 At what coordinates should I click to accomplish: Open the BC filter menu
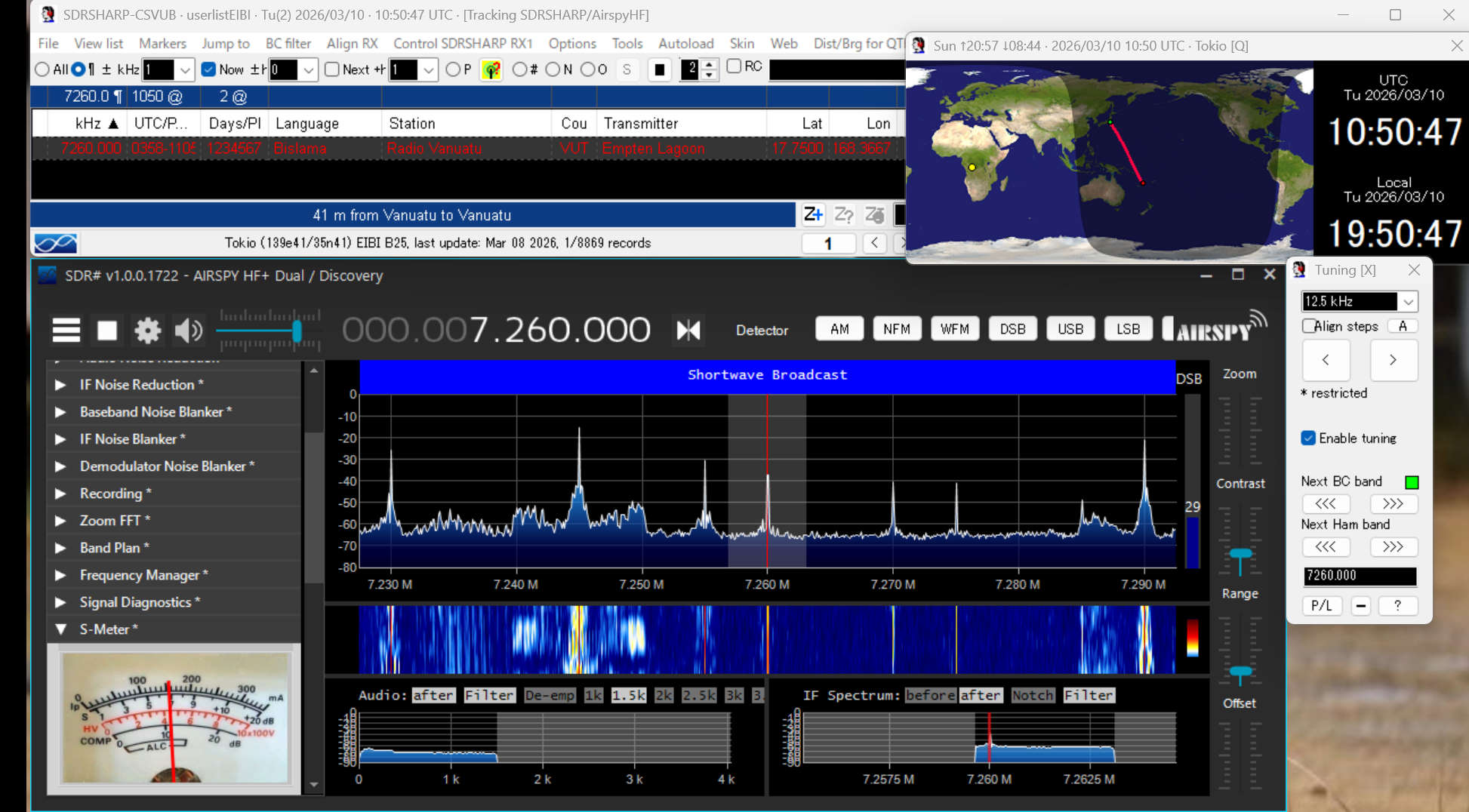pos(288,44)
